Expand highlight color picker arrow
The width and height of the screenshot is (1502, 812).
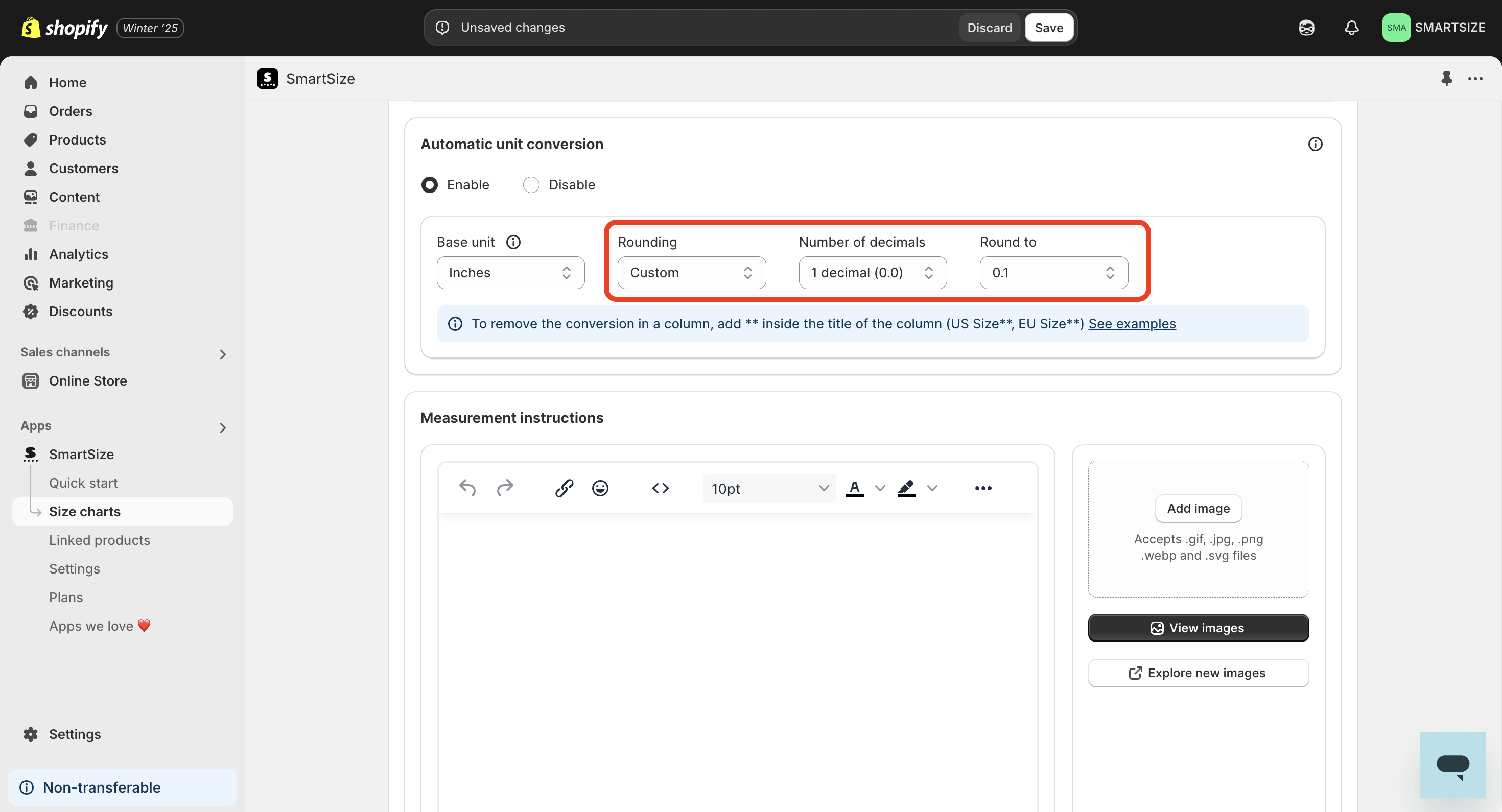tap(932, 488)
